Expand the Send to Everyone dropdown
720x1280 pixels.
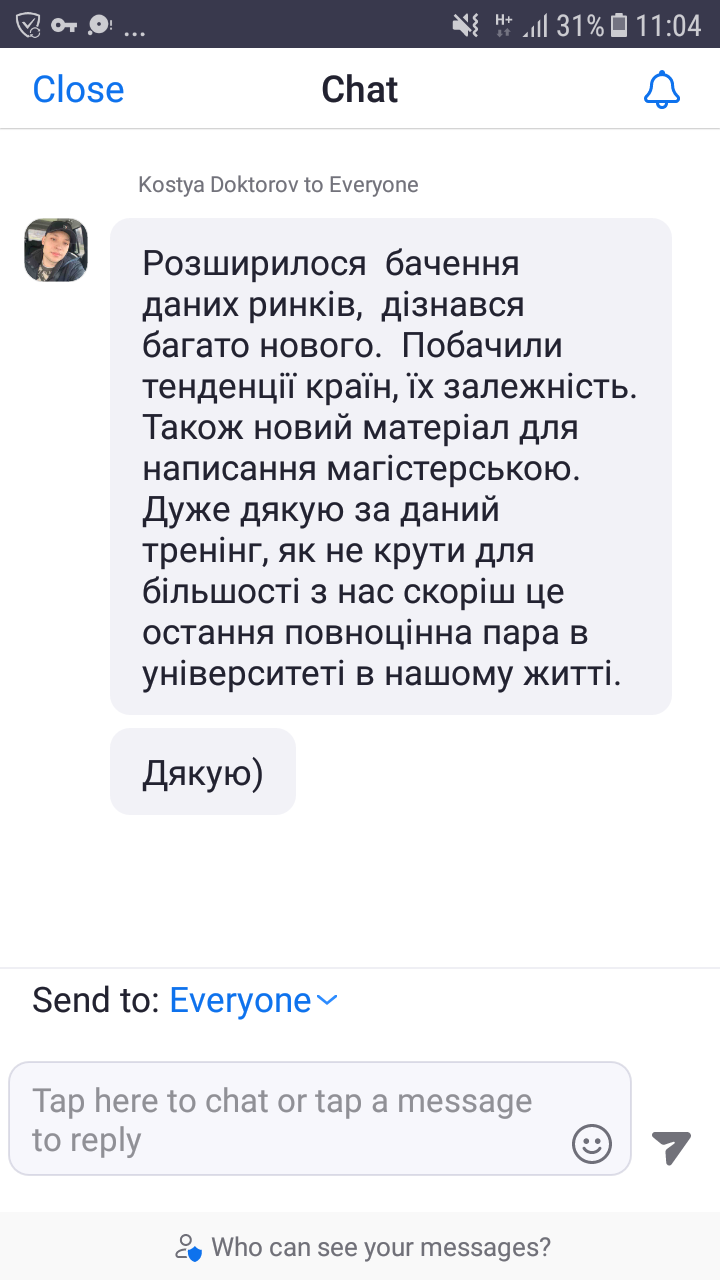click(240, 1000)
